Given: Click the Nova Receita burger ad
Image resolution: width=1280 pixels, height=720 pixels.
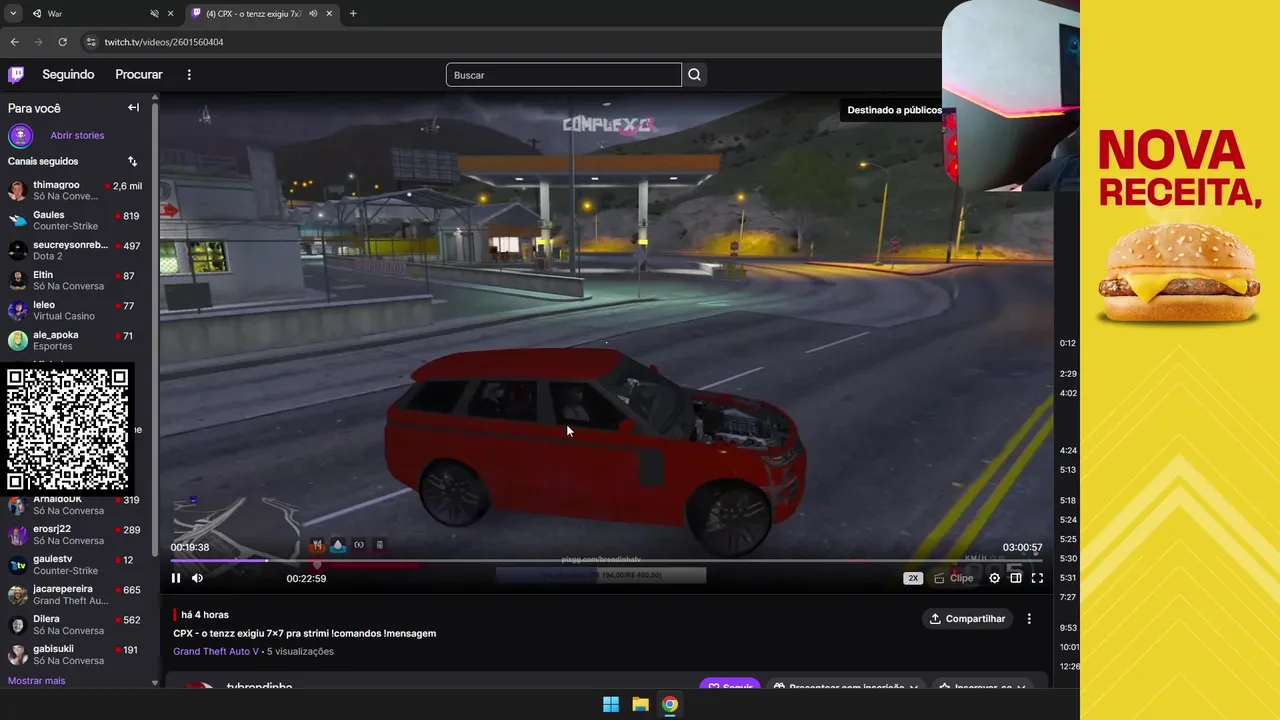Looking at the screenshot, I should 1180,360.
